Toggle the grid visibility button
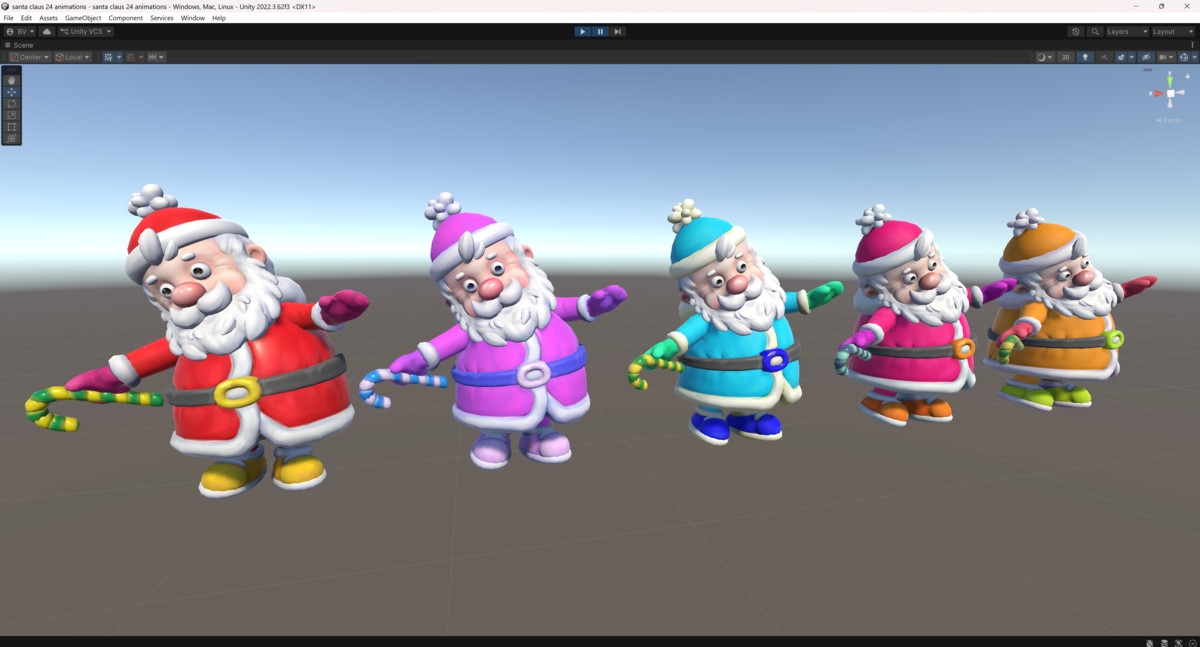Viewport: 1200px width, 647px height. point(108,57)
